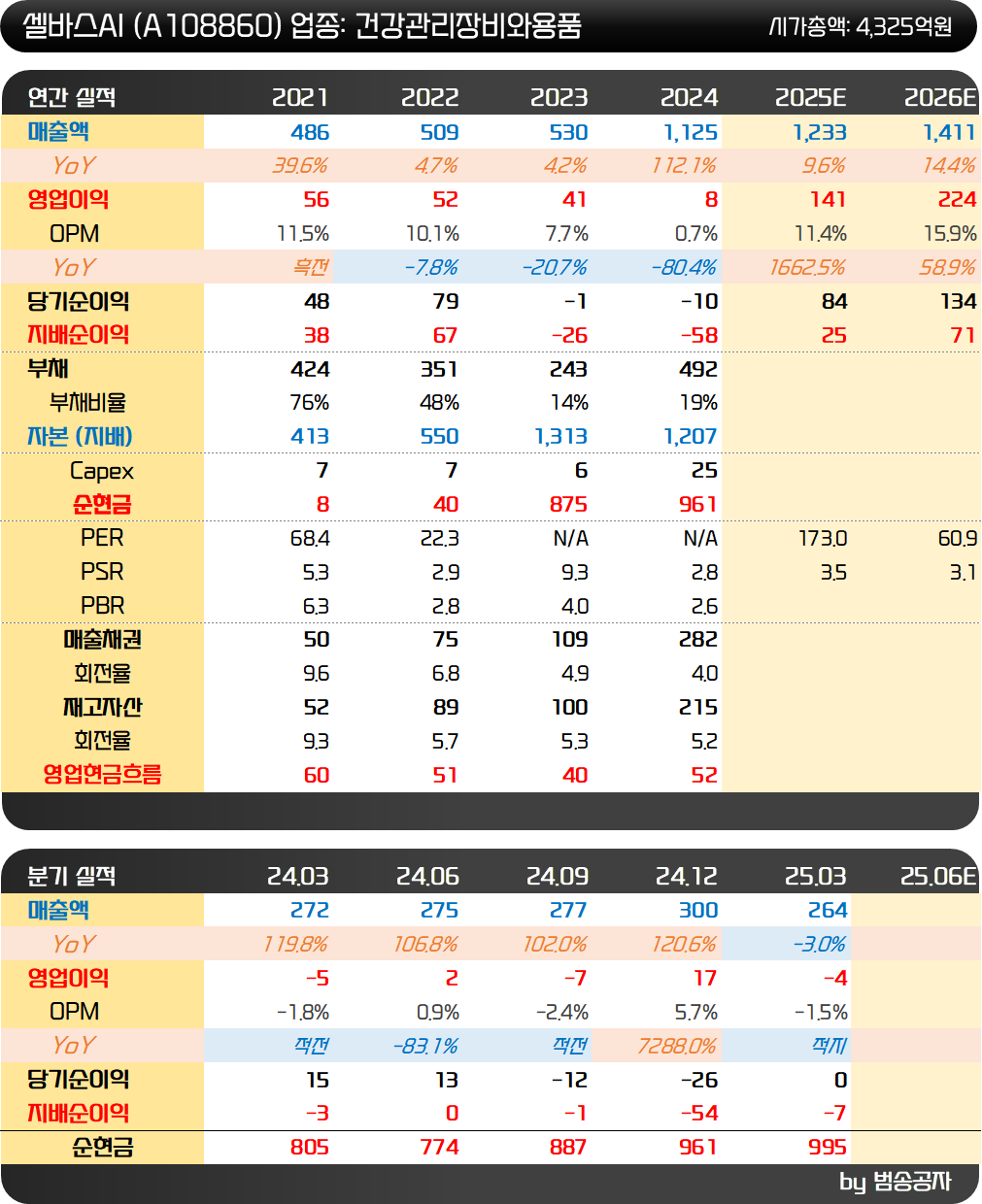The width and height of the screenshot is (982, 1204).
Task: Click 당기순이익 value 134
Action: point(959,301)
